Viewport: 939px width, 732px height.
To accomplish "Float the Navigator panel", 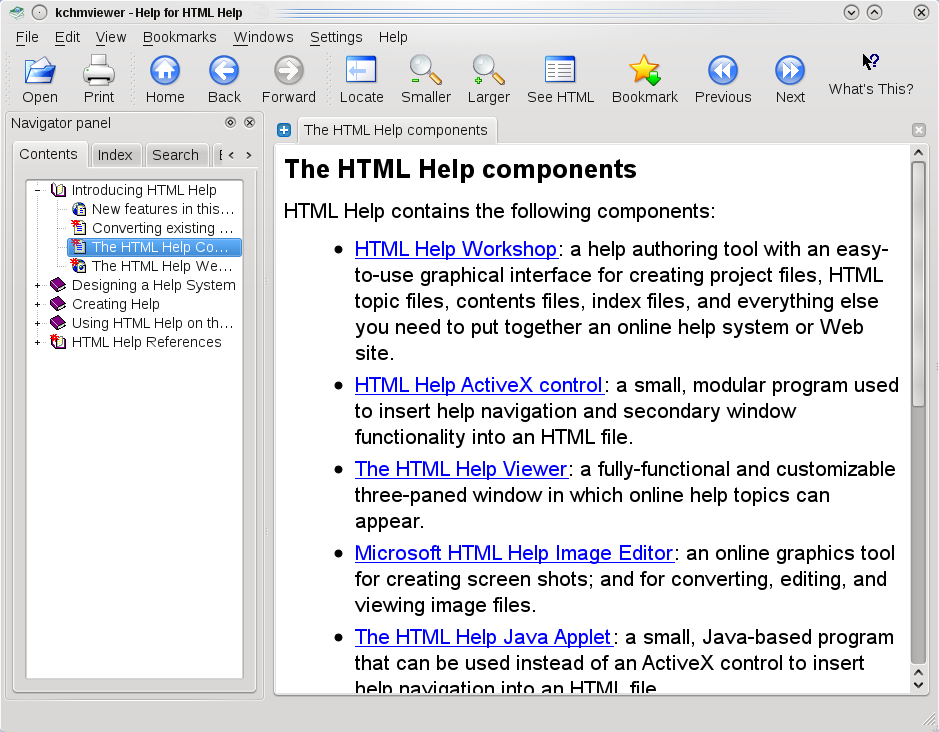I will 230,122.
